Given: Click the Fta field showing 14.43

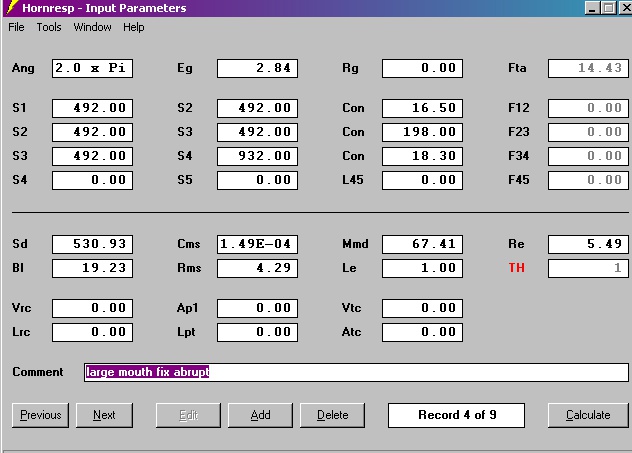Looking at the screenshot, I should [588, 68].
